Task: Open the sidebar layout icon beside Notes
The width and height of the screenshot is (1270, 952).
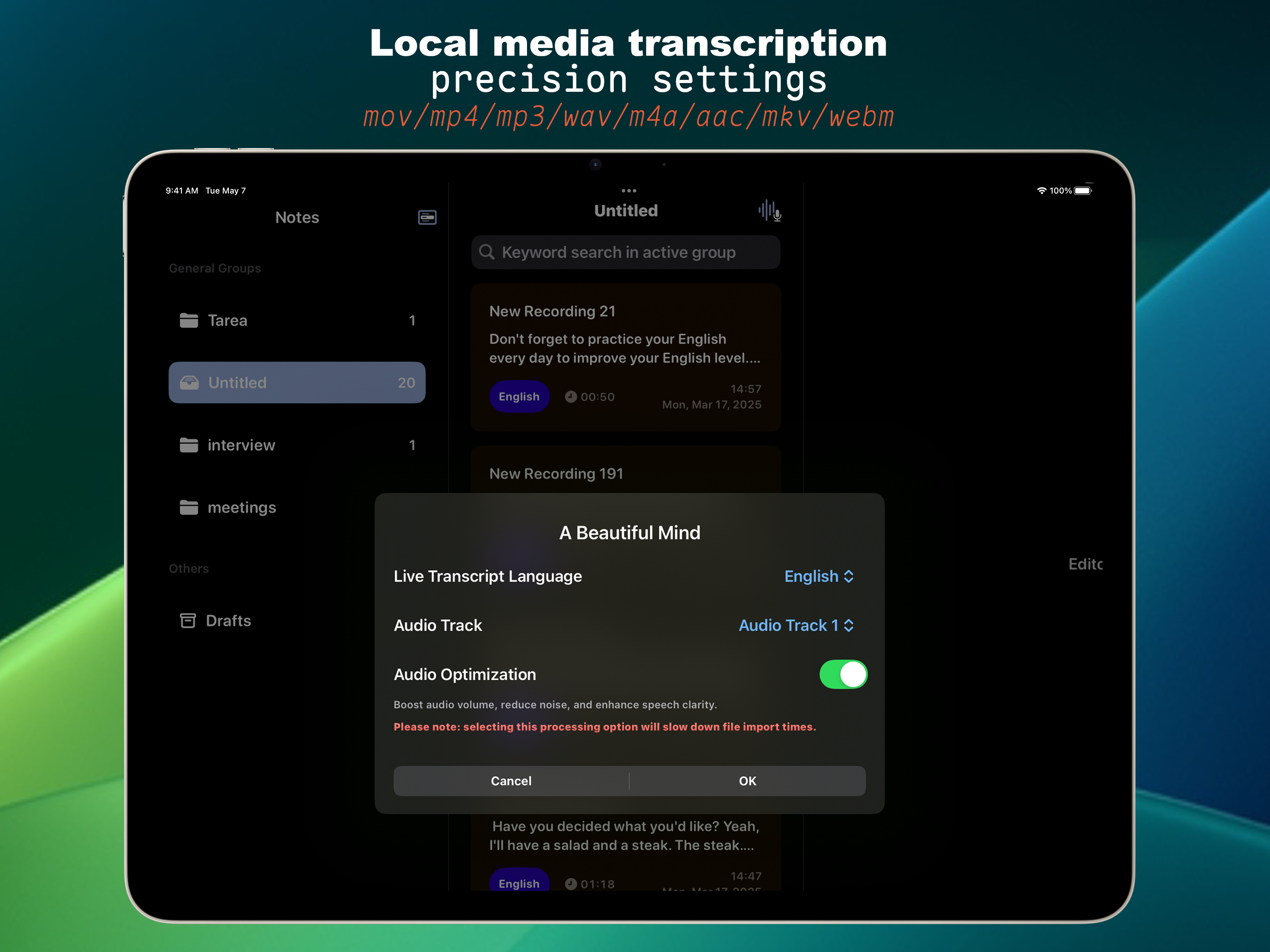Action: pos(427,218)
